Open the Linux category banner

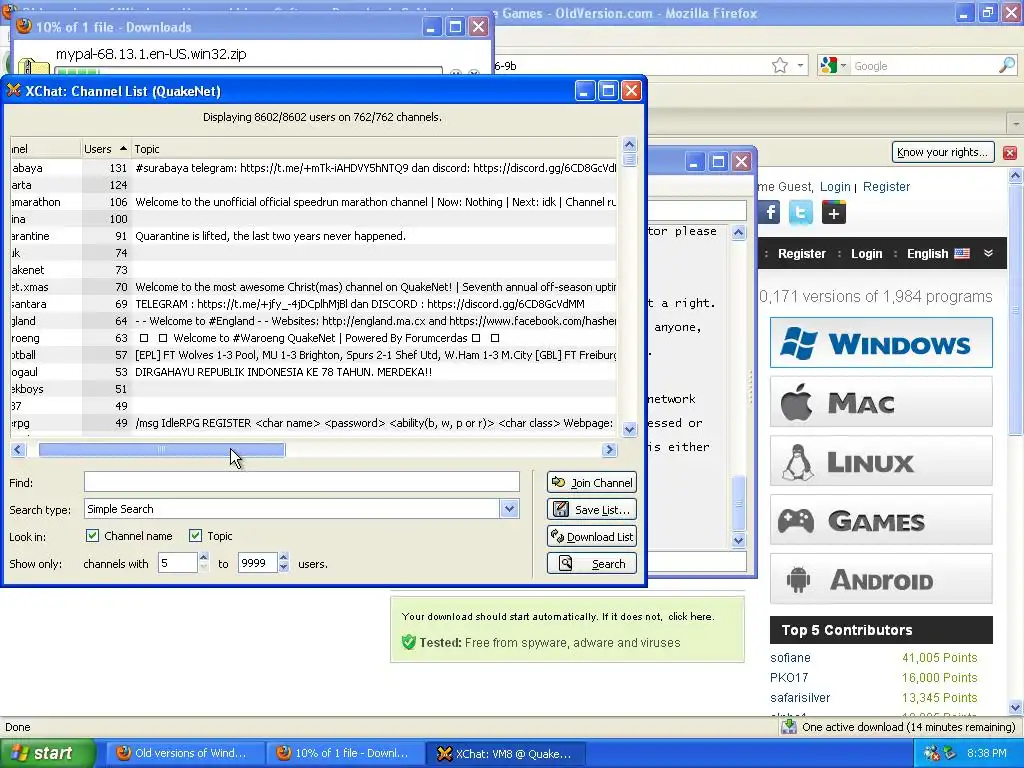tap(881, 461)
